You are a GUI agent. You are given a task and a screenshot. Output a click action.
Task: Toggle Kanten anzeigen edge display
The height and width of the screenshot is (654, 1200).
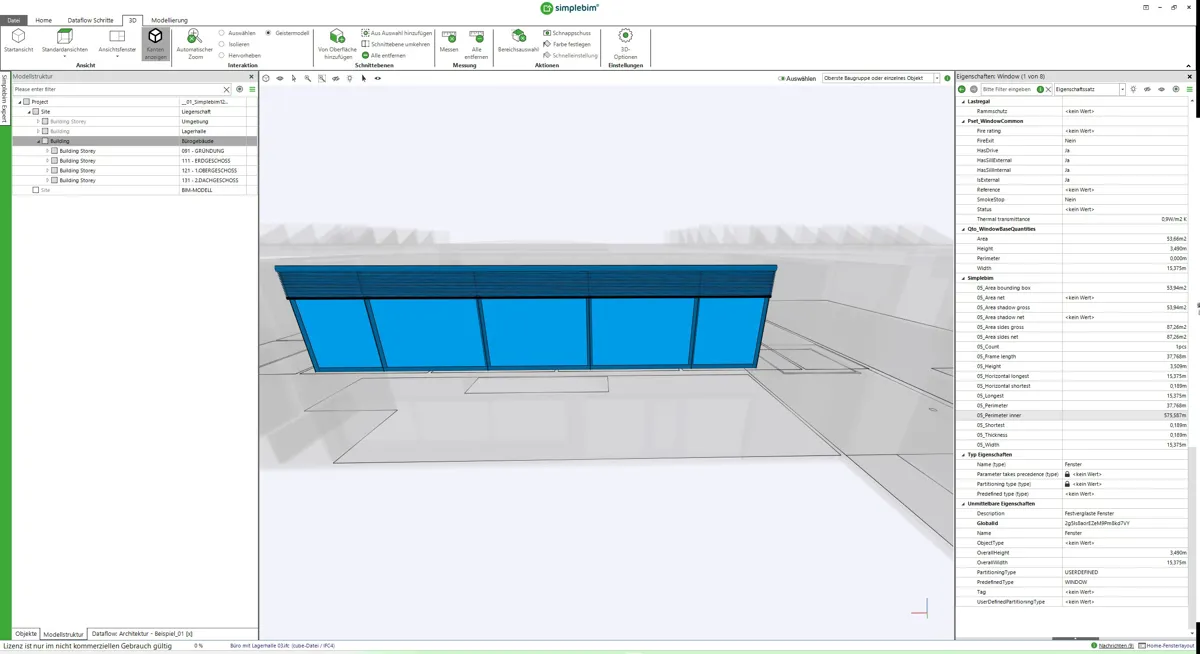coord(155,44)
